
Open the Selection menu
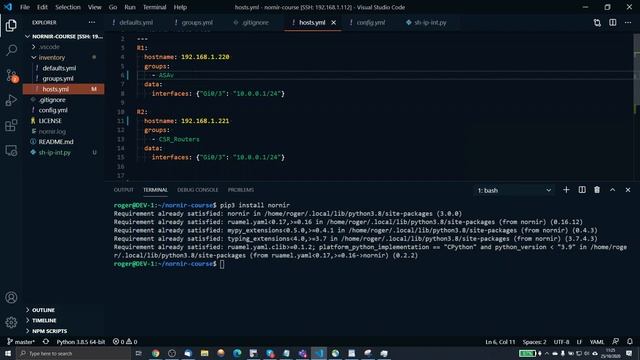tap(68, 7)
